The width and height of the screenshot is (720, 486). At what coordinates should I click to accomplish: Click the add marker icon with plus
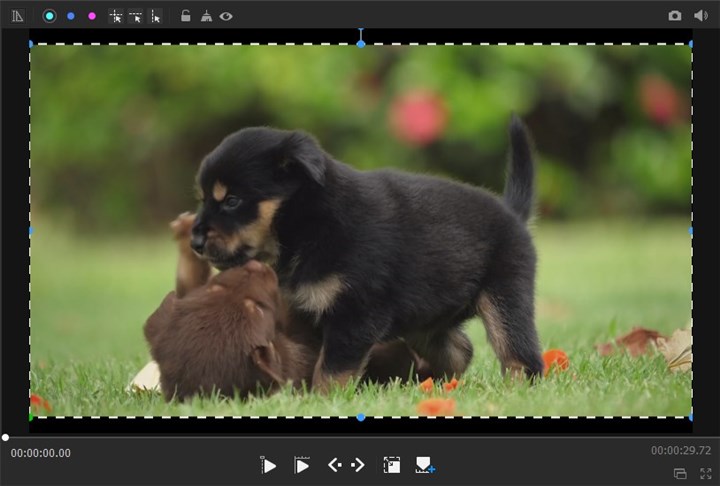pos(425,465)
